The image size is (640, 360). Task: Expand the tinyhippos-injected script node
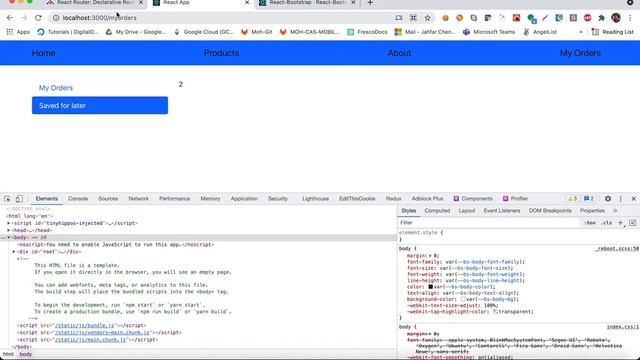click(9, 223)
